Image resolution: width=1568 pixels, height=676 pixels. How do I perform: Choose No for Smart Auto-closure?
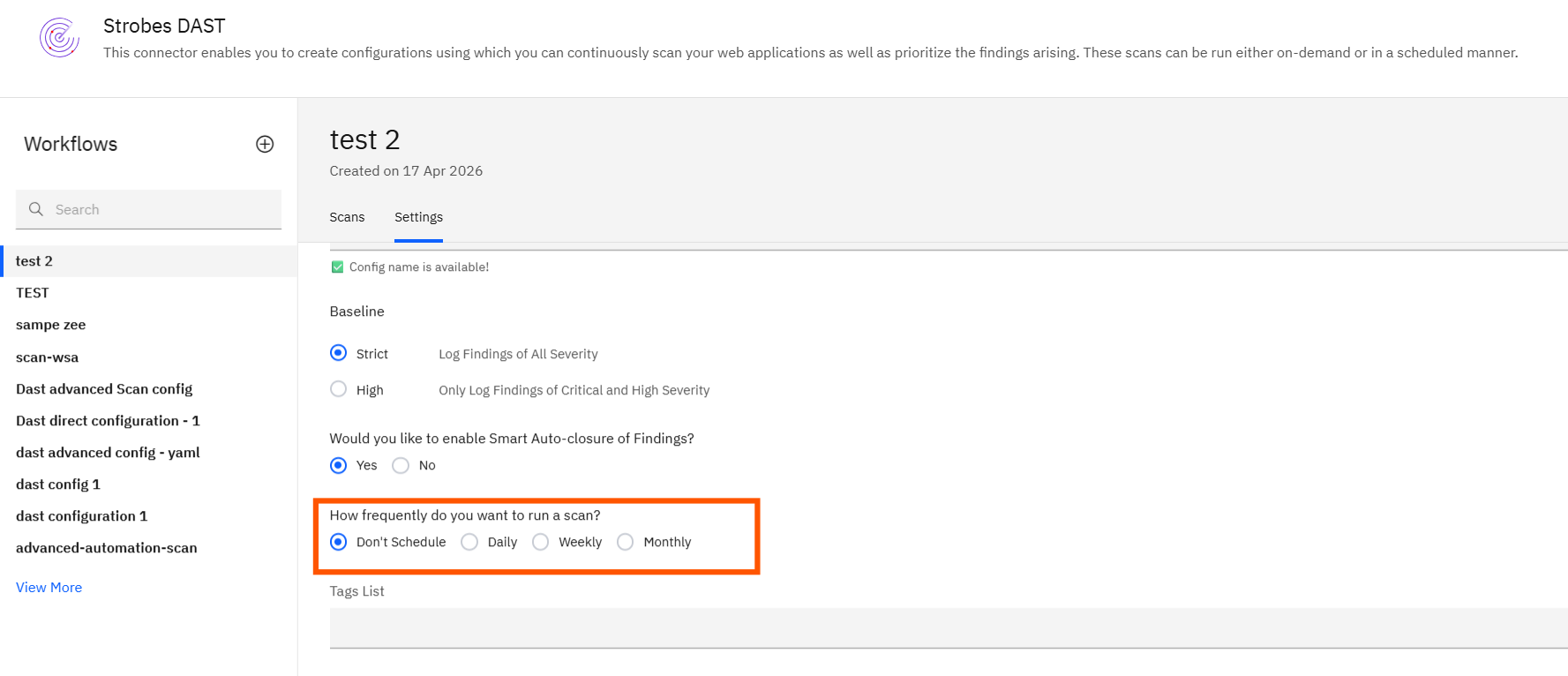coord(401,465)
